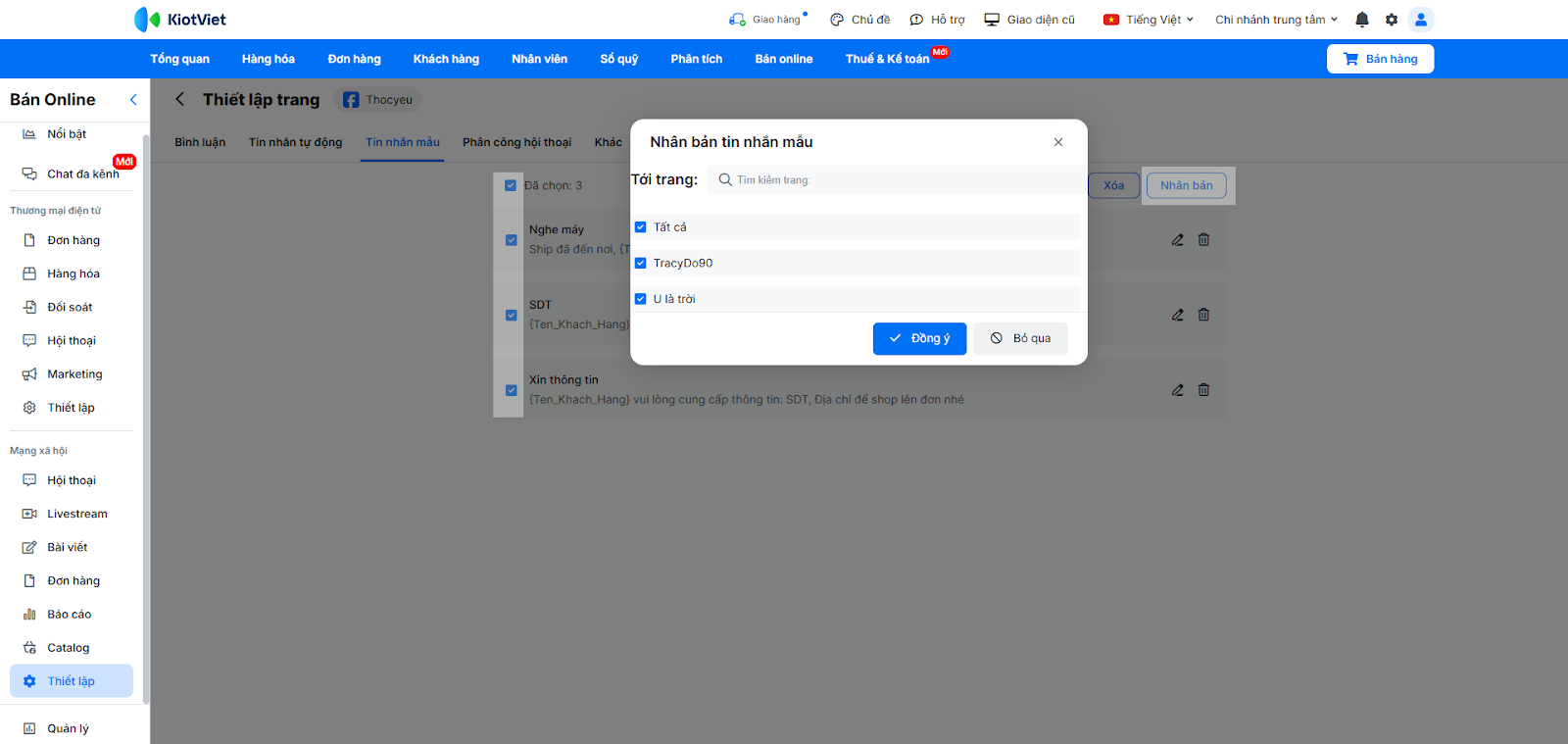This screenshot has height=744, width=1568.
Task: Open the Hàng hóa menu
Action: (x=269, y=59)
